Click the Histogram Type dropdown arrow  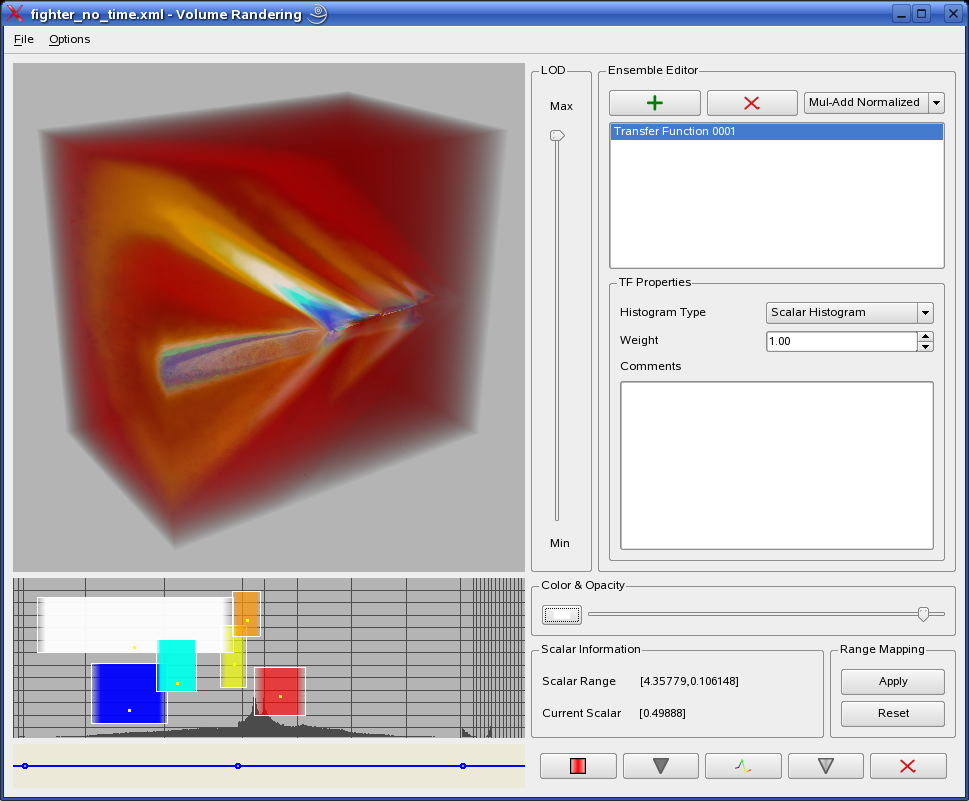925,313
